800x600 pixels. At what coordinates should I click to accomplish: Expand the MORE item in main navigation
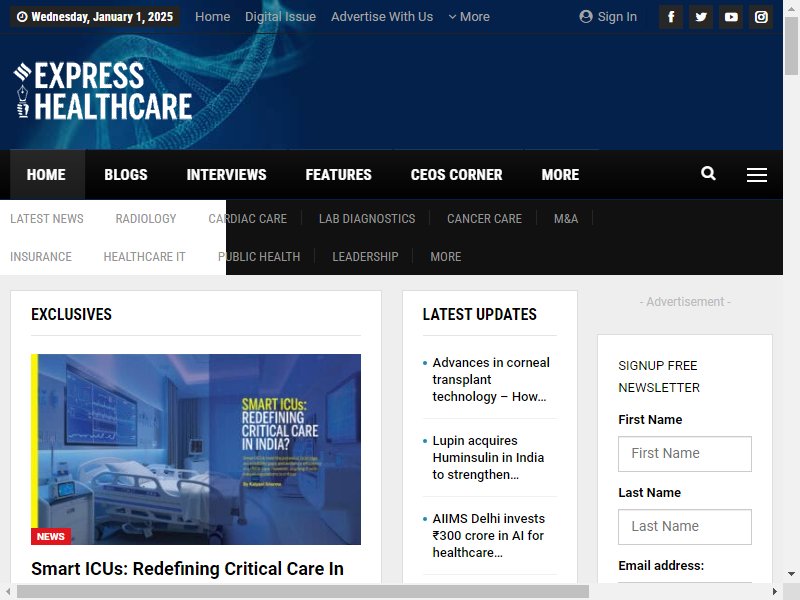pyautogui.click(x=560, y=174)
